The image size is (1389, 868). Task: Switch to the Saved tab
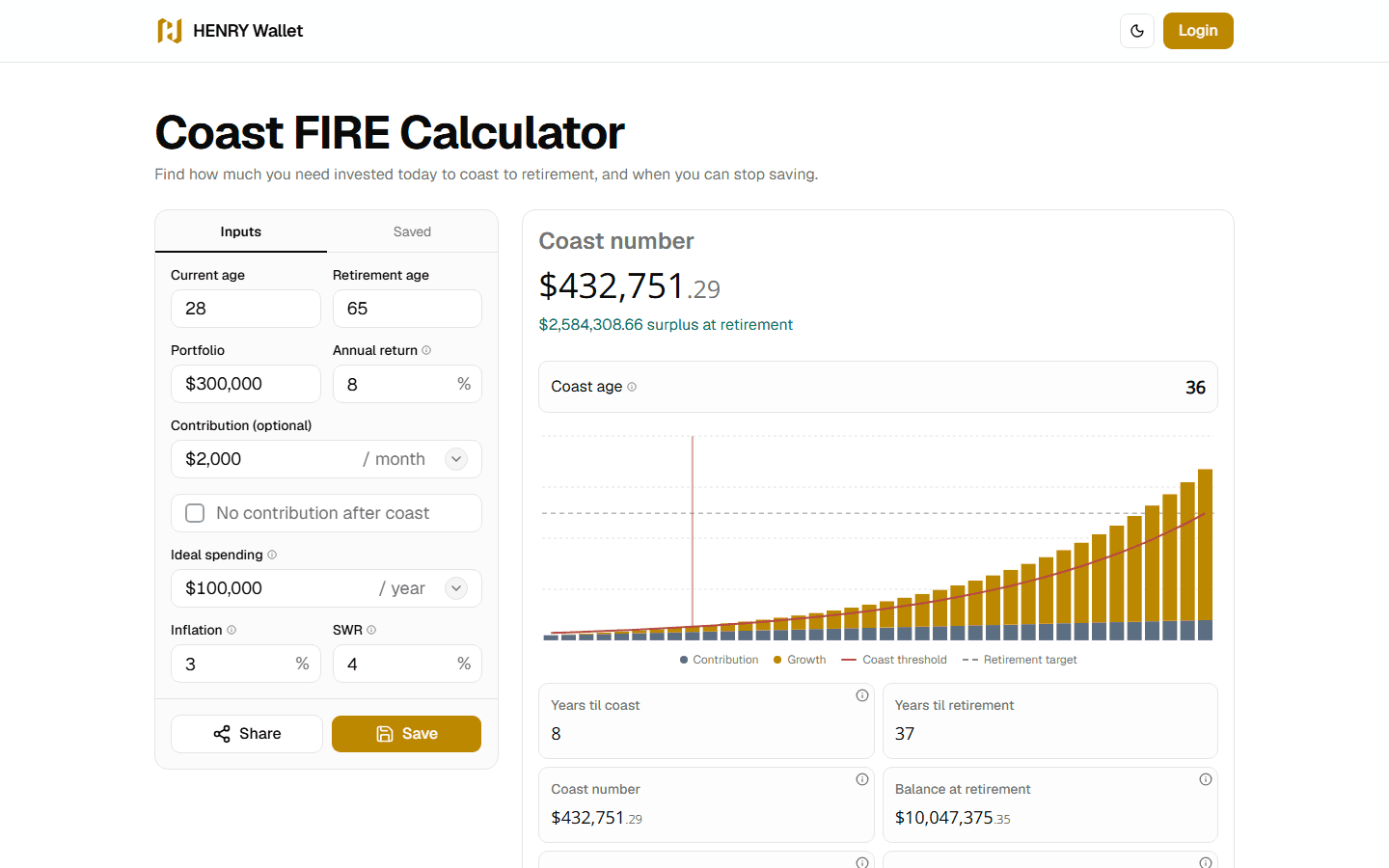tap(412, 231)
